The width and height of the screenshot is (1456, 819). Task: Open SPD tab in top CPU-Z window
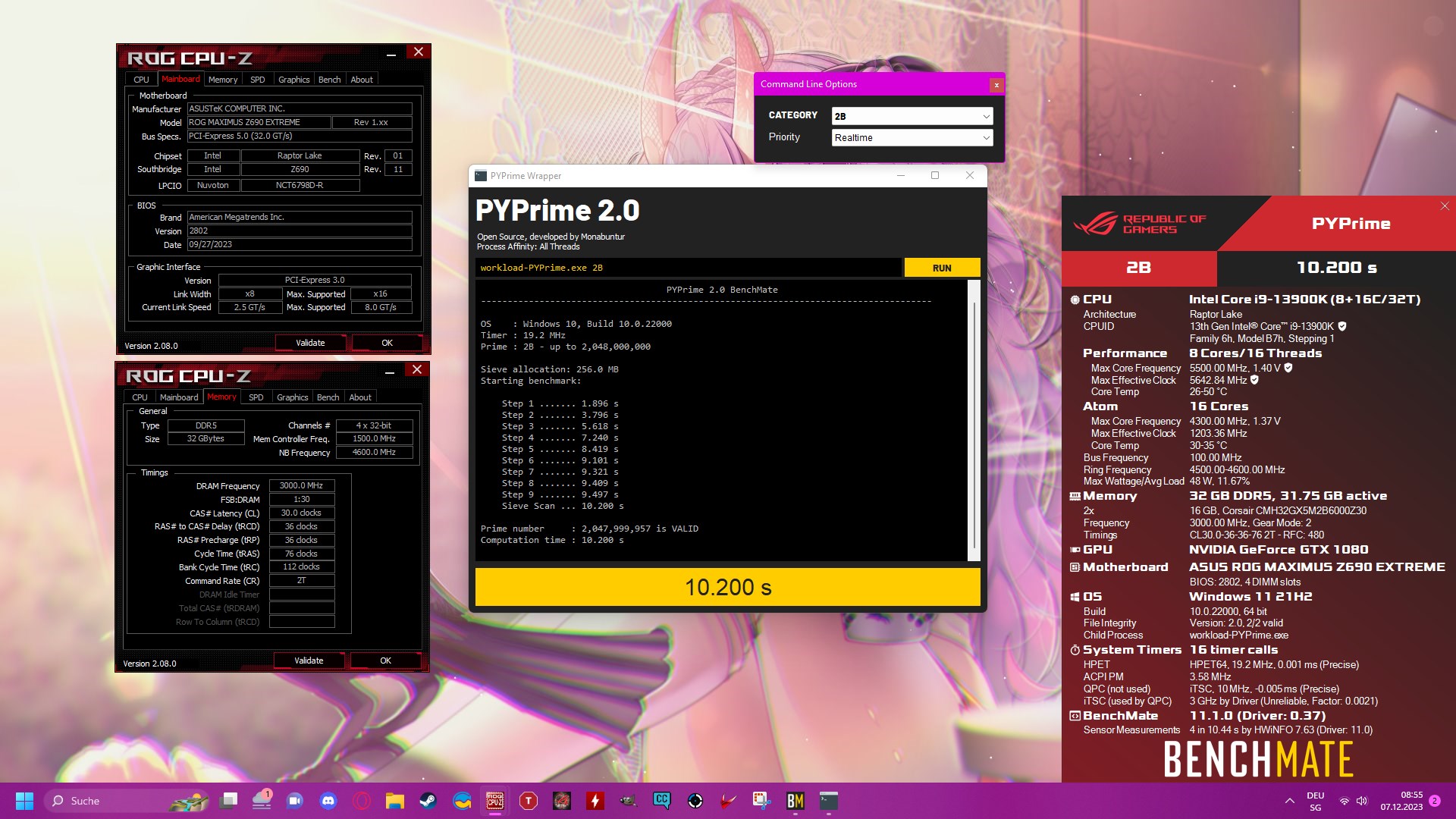click(x=258, y=80)
